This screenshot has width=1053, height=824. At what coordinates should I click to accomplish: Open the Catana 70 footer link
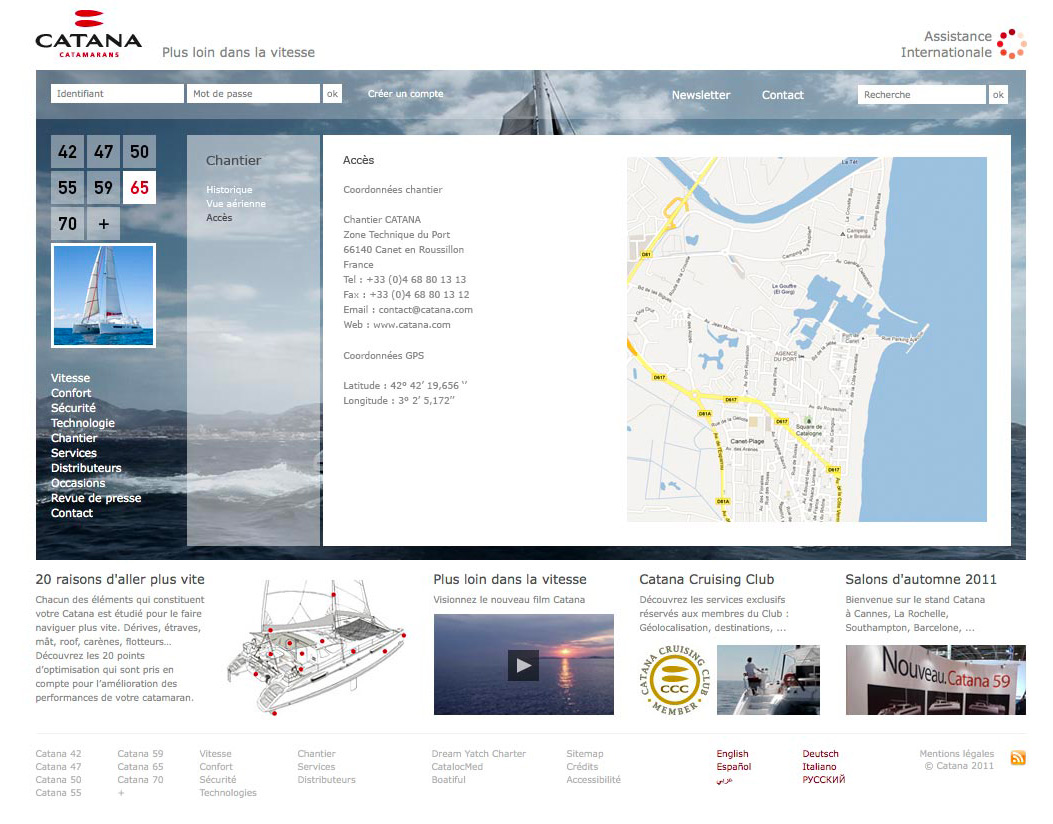click(140, 780)
